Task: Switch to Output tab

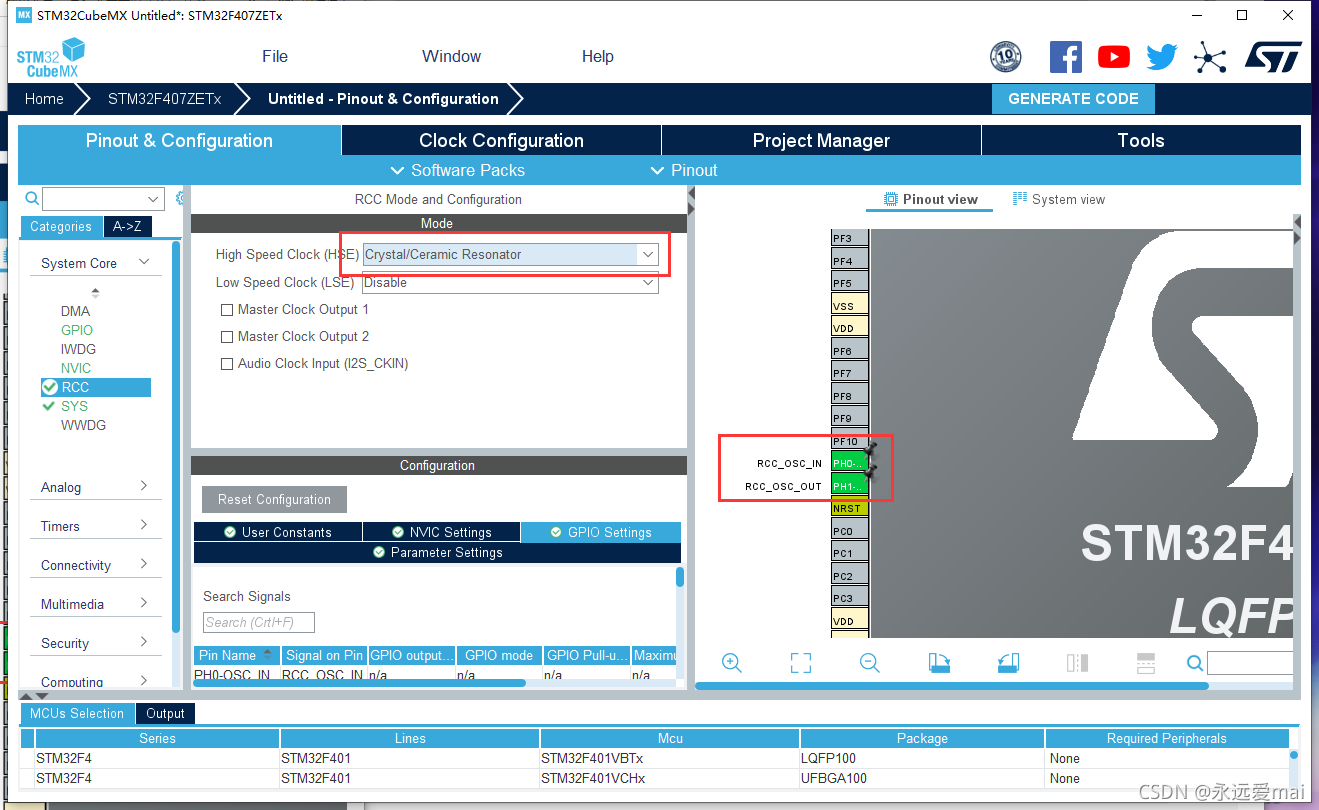Action: point(165,713)
